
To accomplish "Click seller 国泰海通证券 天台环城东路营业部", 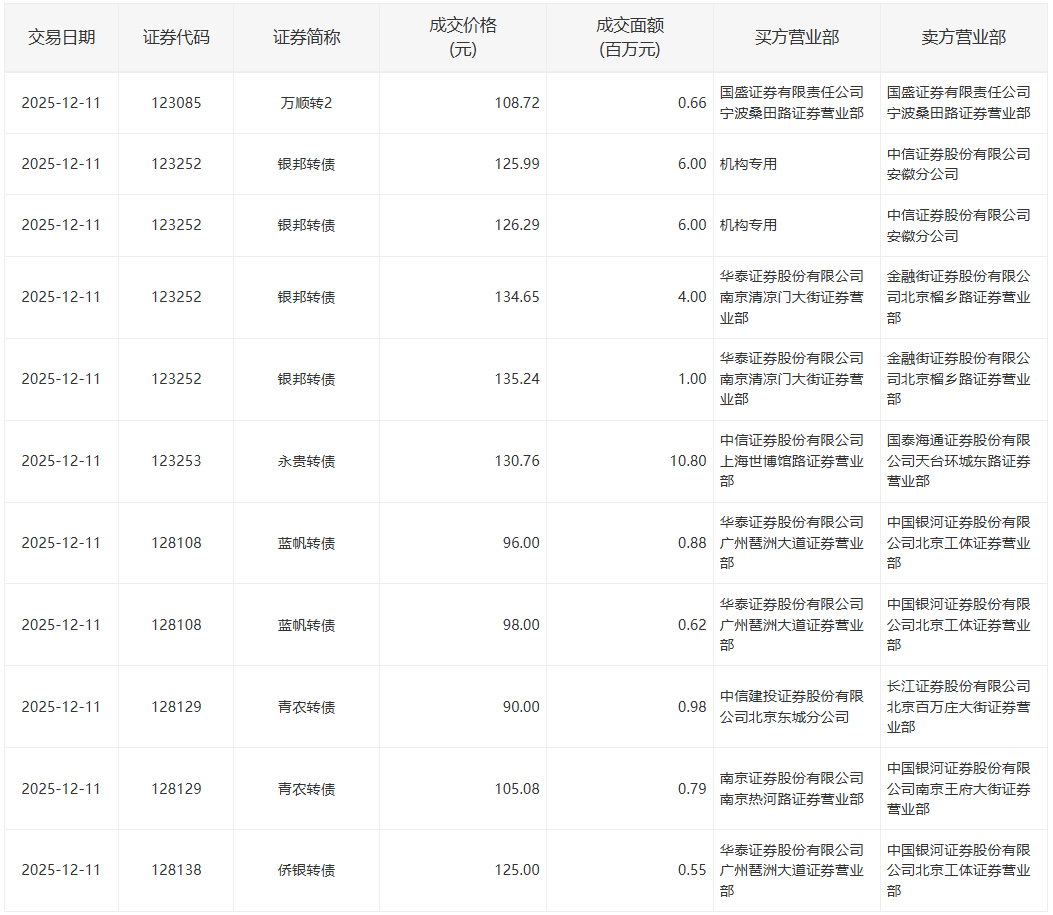I will click(958, 461).
